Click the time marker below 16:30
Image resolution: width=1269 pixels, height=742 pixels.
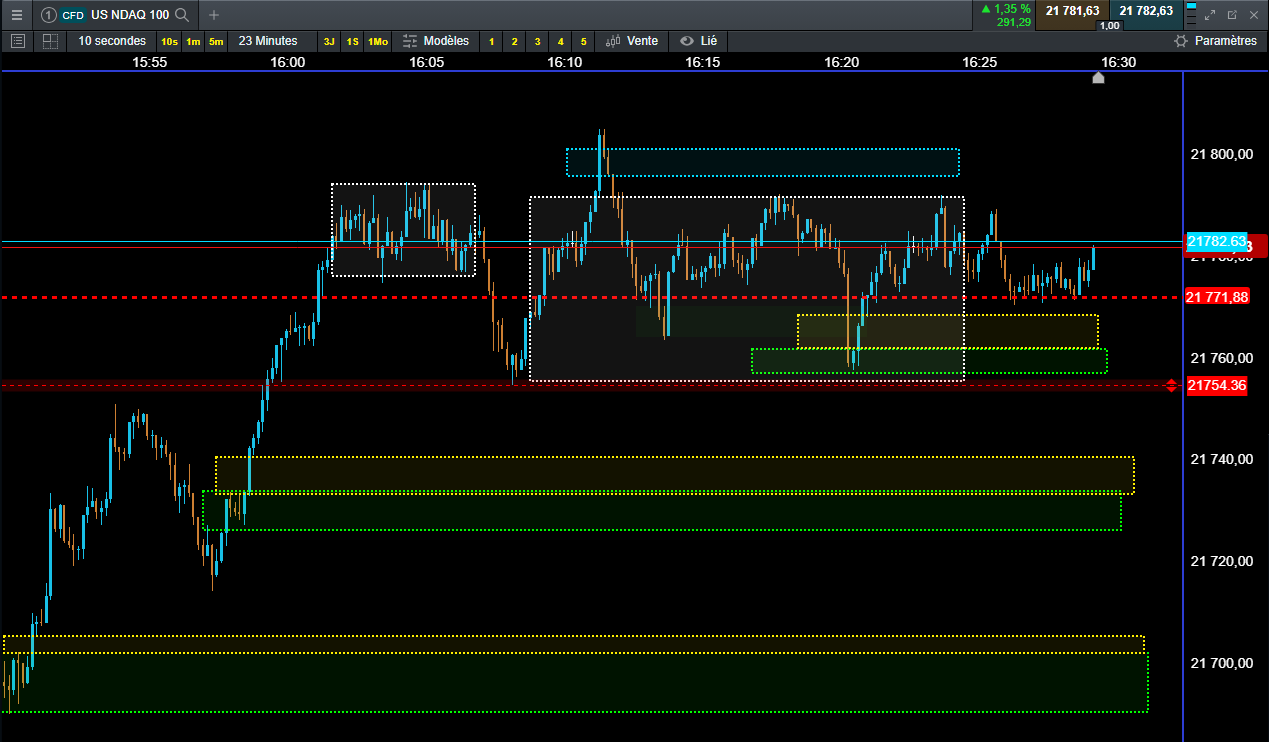(1098, 78)
